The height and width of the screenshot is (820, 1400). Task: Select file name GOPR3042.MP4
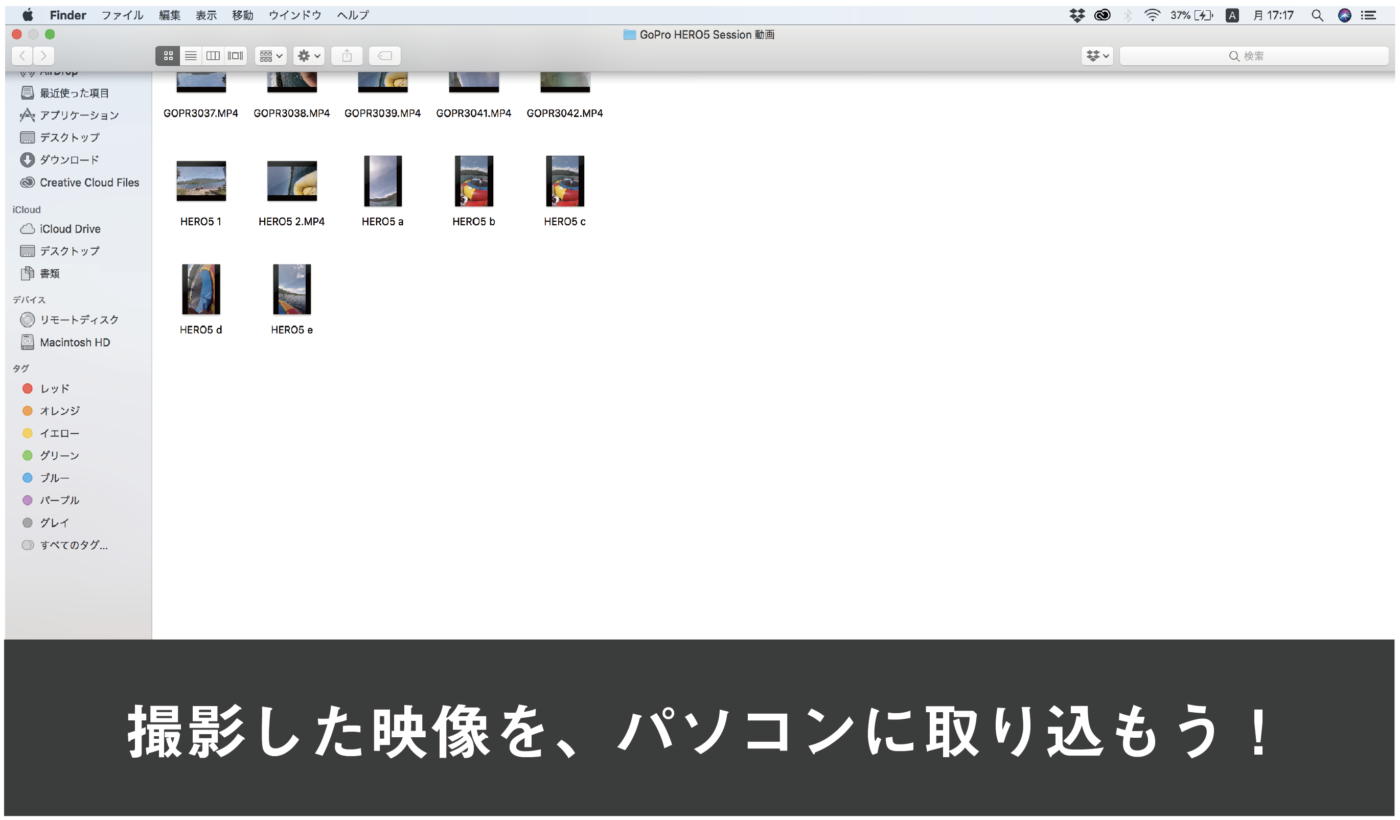coord(565,113)
